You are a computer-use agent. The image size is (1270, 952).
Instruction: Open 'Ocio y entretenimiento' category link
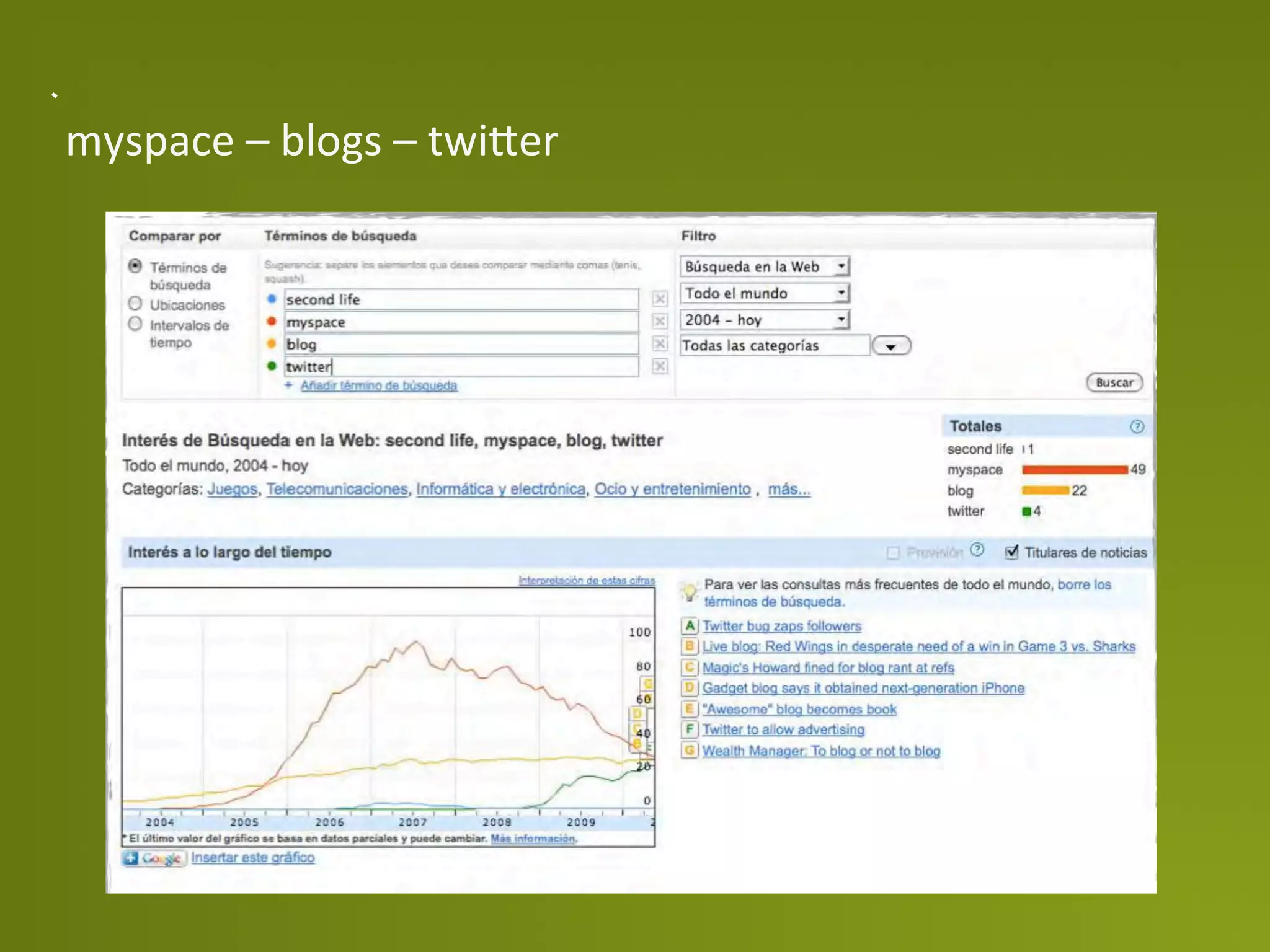click(673, 489)
